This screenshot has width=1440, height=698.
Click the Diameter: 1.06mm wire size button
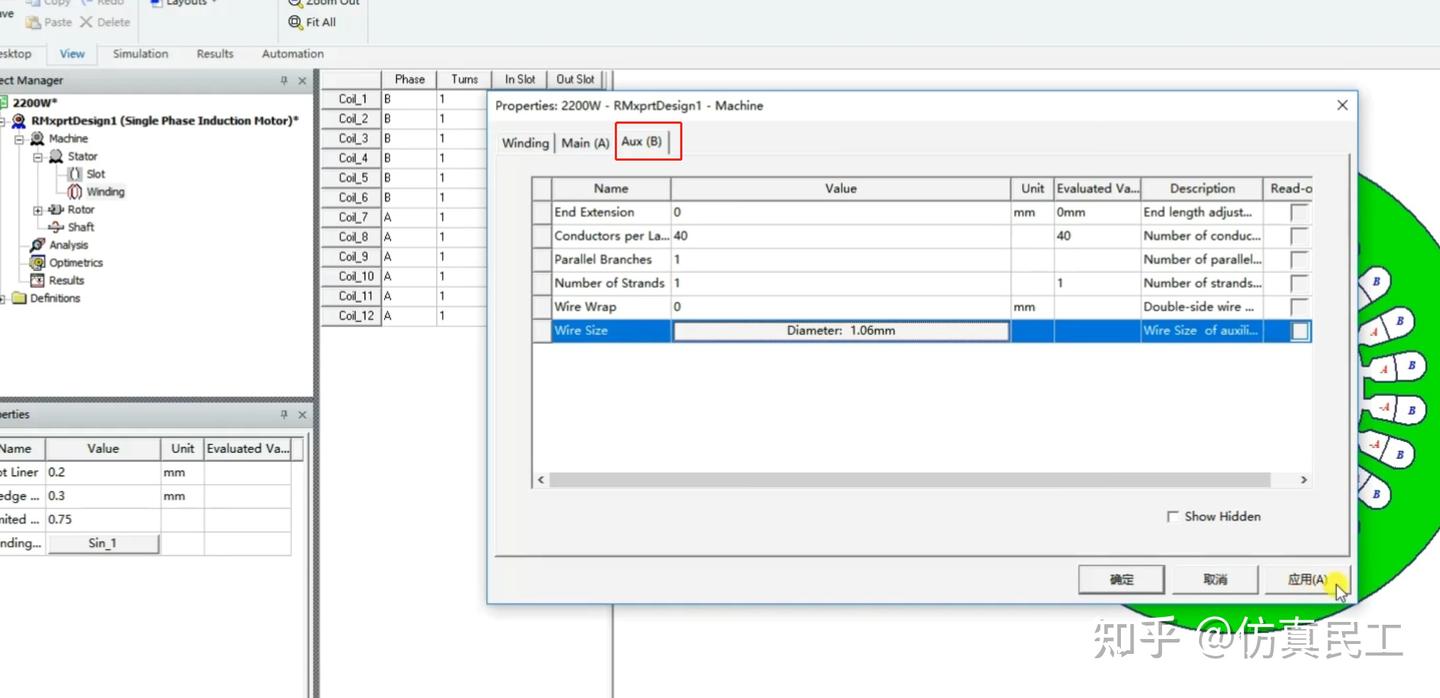coord(841,331)
